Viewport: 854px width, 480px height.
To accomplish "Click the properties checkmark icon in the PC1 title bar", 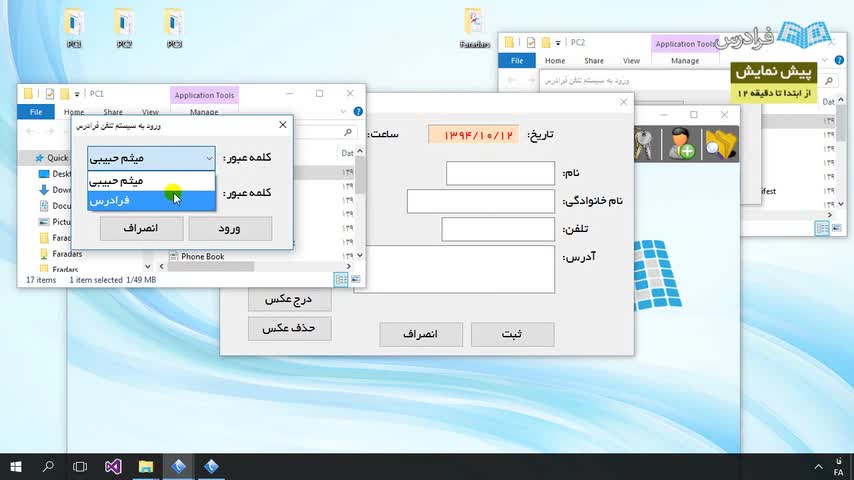I will (50, 94).
